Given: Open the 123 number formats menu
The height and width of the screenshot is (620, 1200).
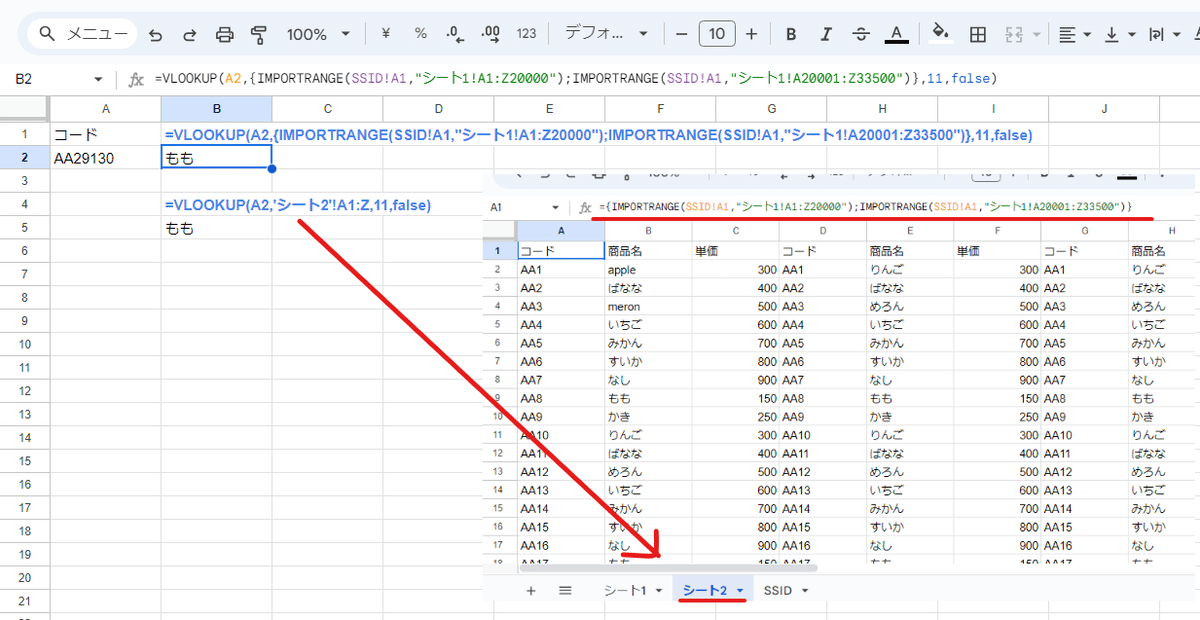Looking at the screenshot, I should tap(526, 34).
